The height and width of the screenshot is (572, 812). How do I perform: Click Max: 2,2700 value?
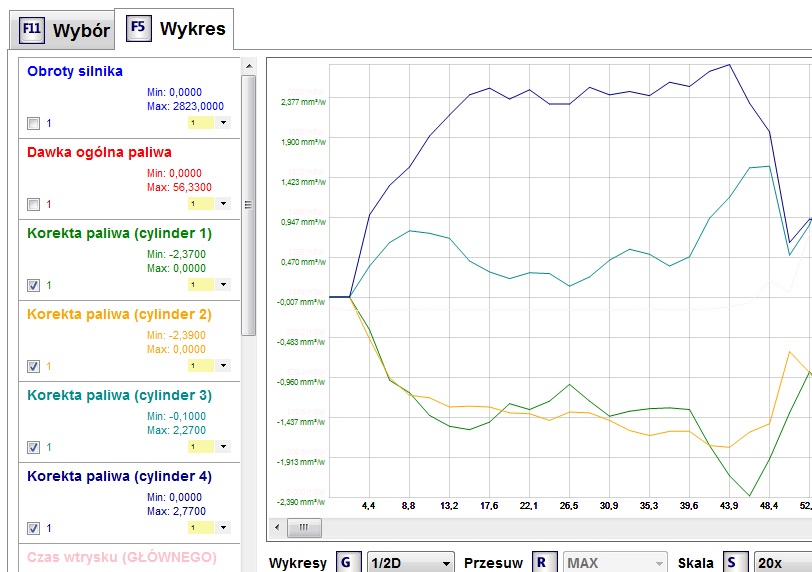click(177, 430)
